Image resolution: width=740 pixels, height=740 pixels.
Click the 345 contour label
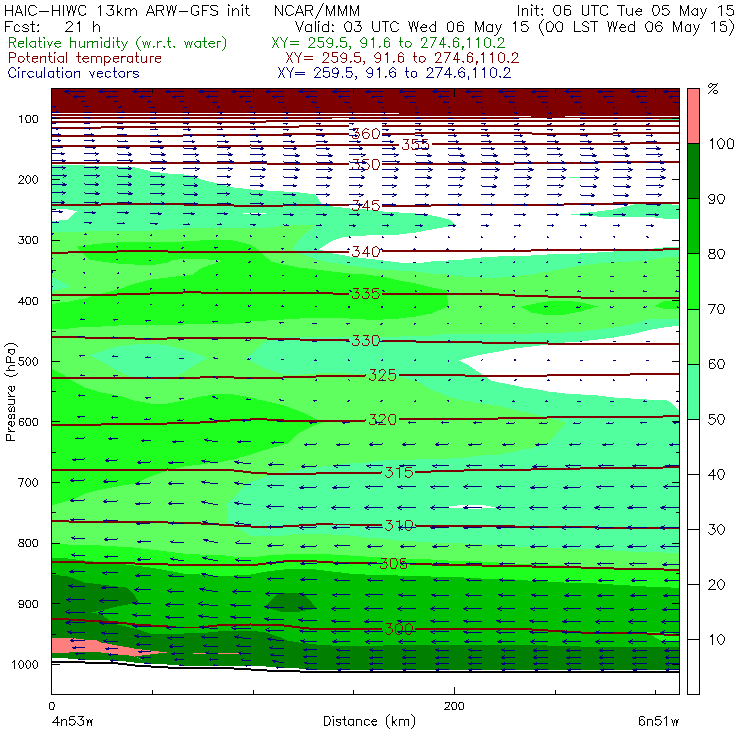click(366, 205)
